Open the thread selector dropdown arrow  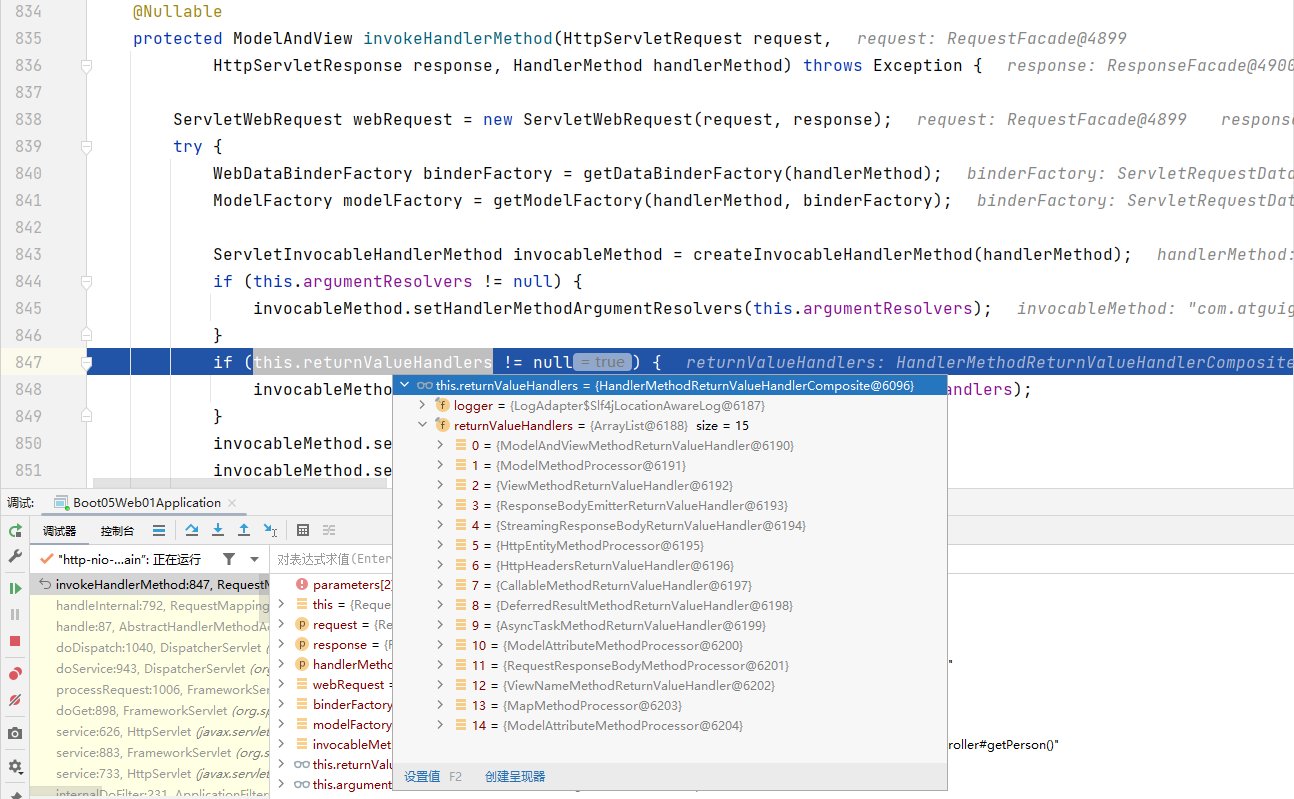click(x=254, y=559)
